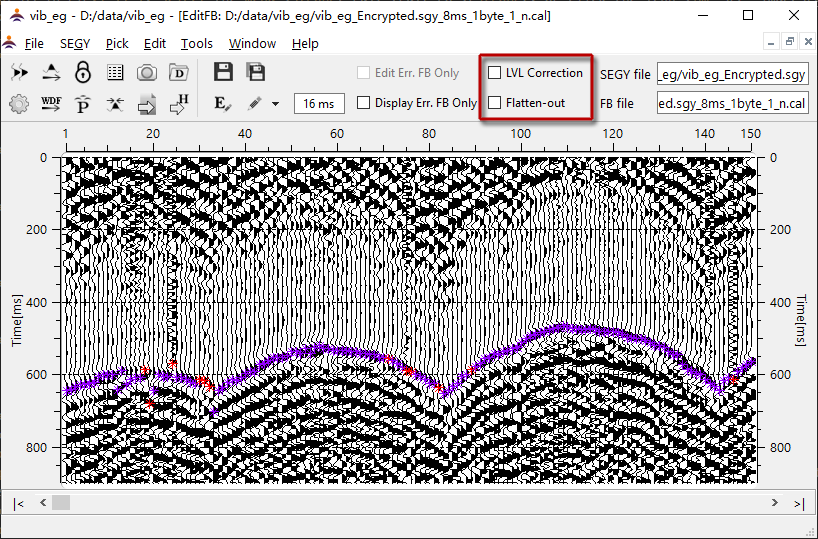Open the SEGY menu
818x539 pixels.
coord(75,43)
